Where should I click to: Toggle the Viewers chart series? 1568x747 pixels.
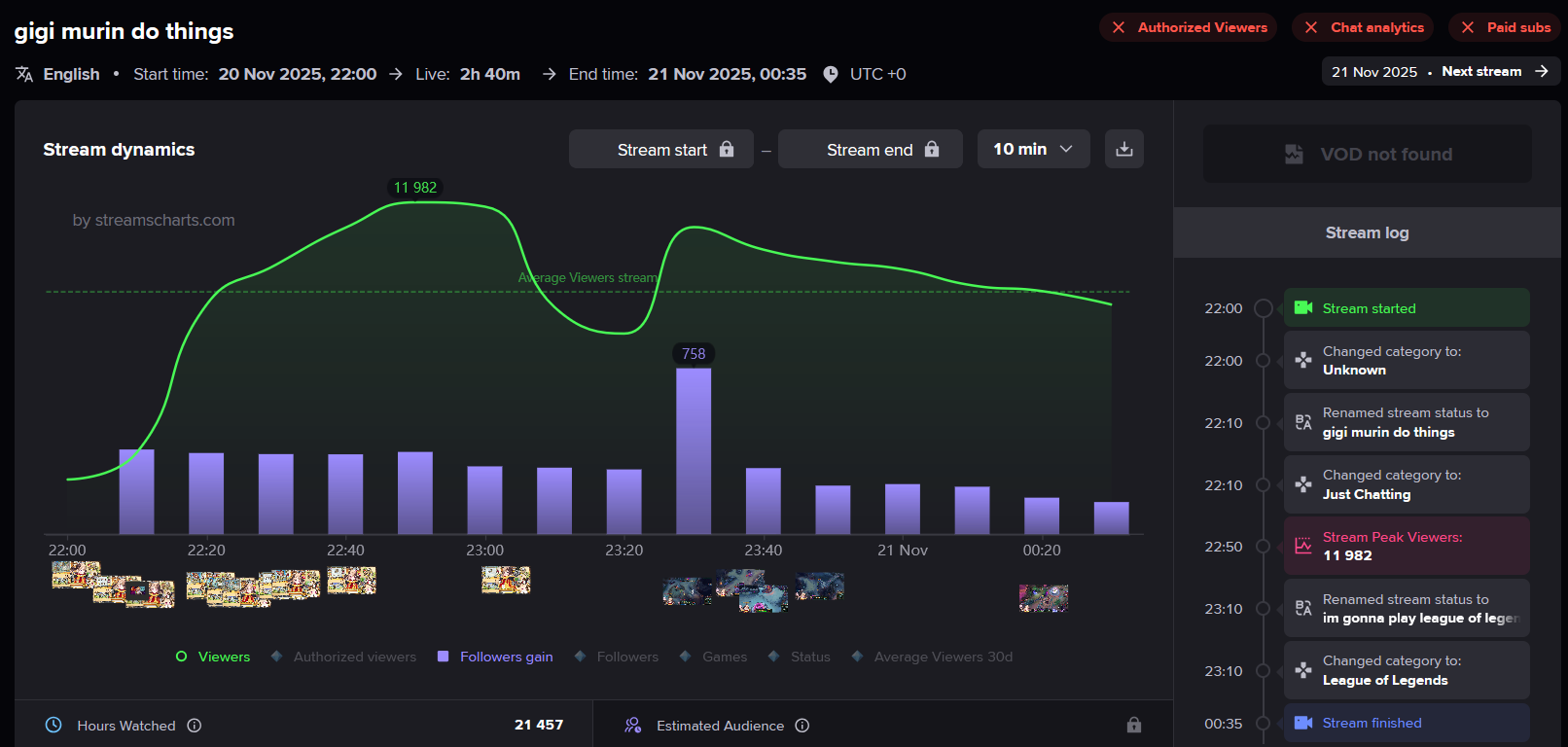point(213,657)
